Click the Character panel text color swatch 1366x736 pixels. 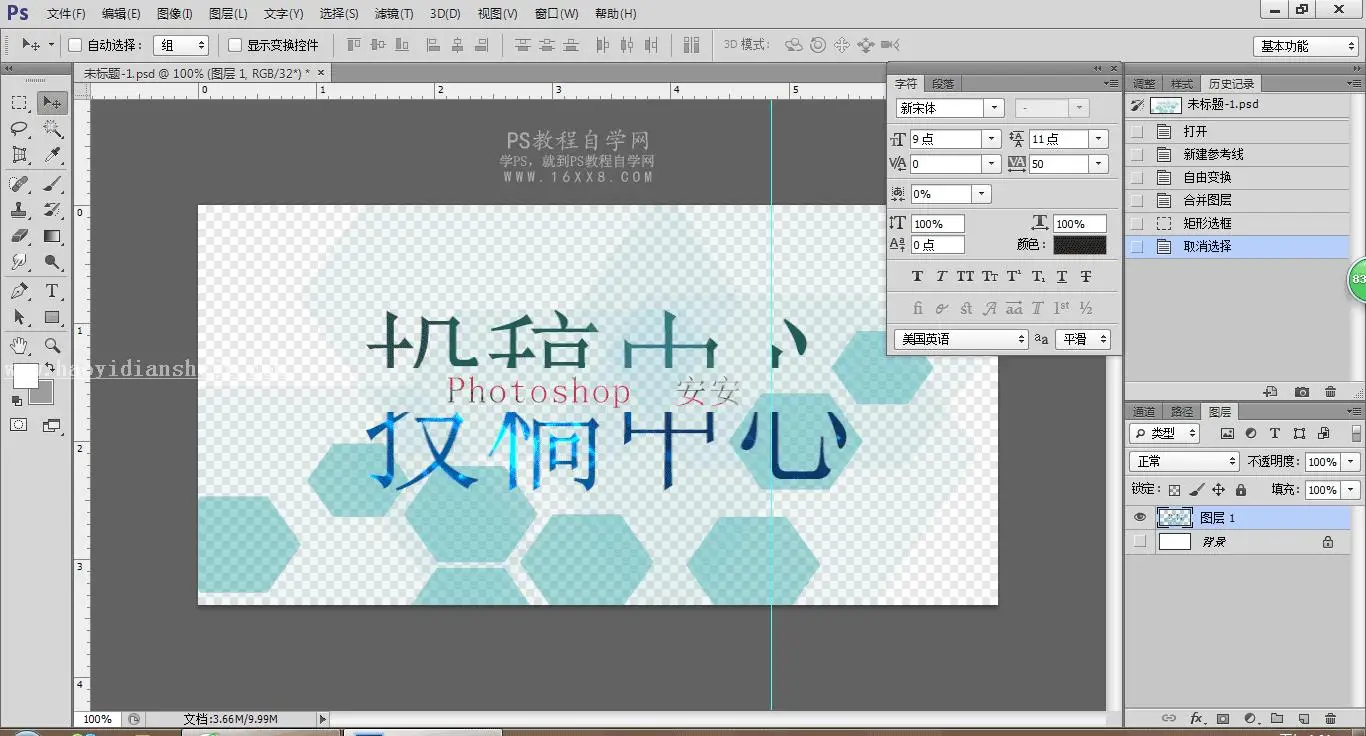[x=1080, y=245]
